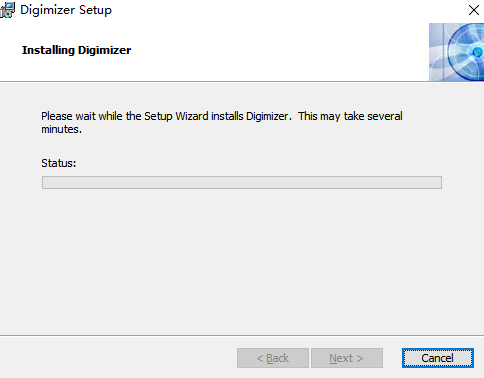Click the installer icon in the title bar
This screenshot has width=484, height=378.
coord(7,10)
